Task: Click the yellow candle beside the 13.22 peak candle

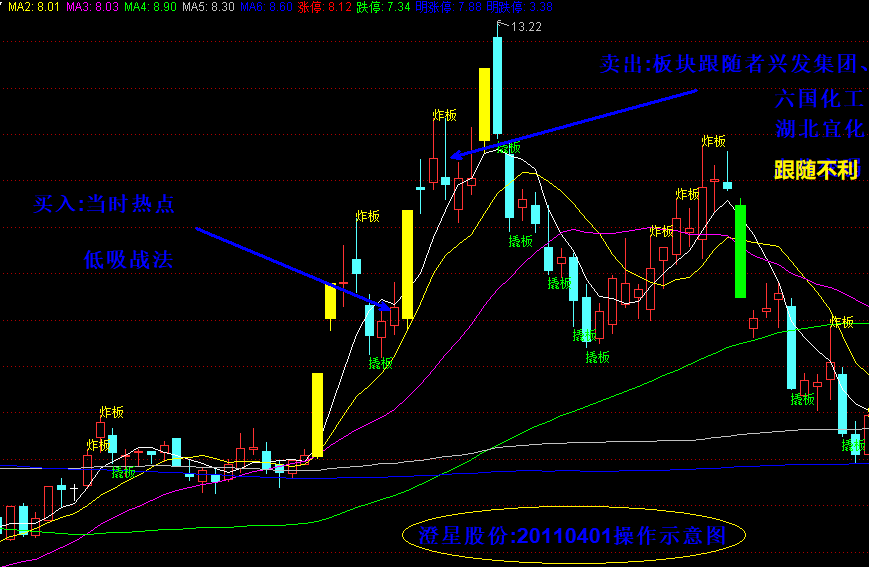Action: pos(484,104)
